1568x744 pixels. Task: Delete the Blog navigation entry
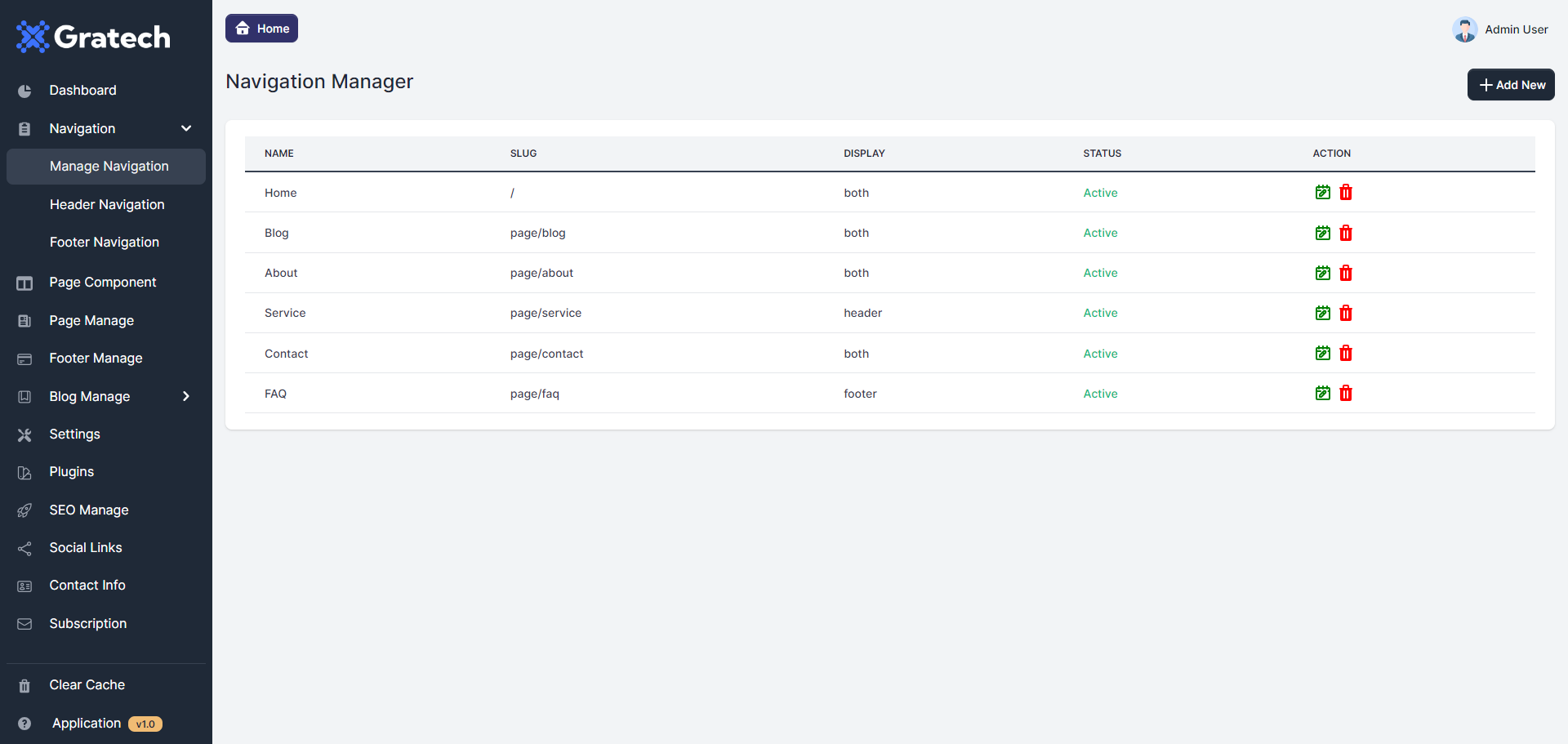pyautogui.click(x=1346, y=233)
